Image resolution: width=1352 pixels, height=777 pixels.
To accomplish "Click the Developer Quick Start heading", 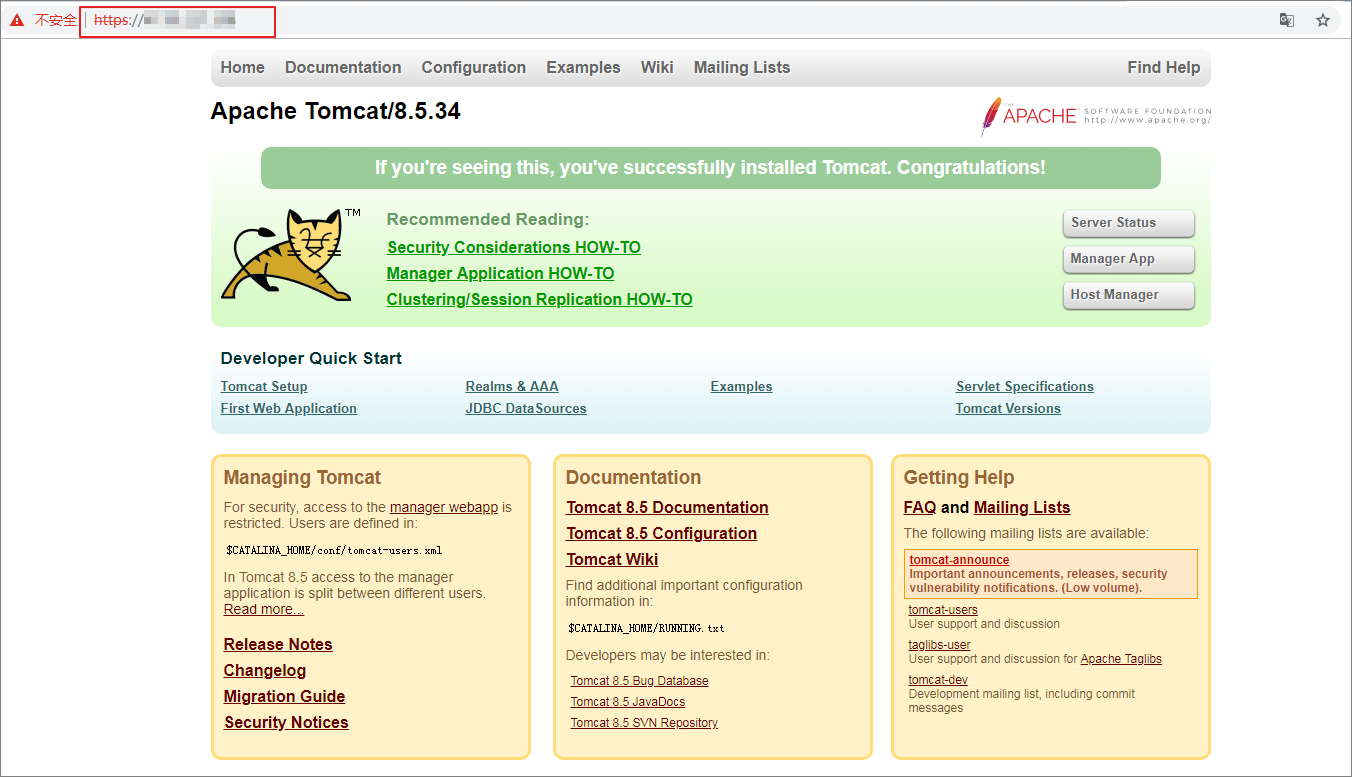I will coord(312,358).
